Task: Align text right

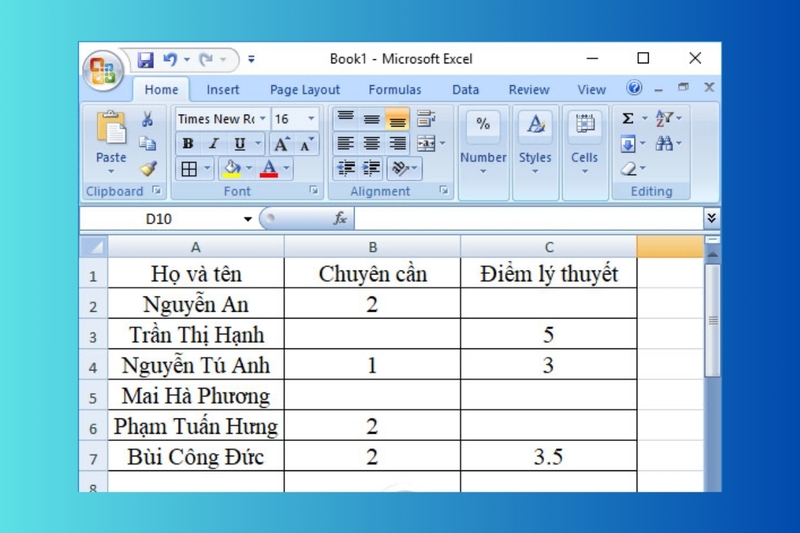Action: point(397,143)
